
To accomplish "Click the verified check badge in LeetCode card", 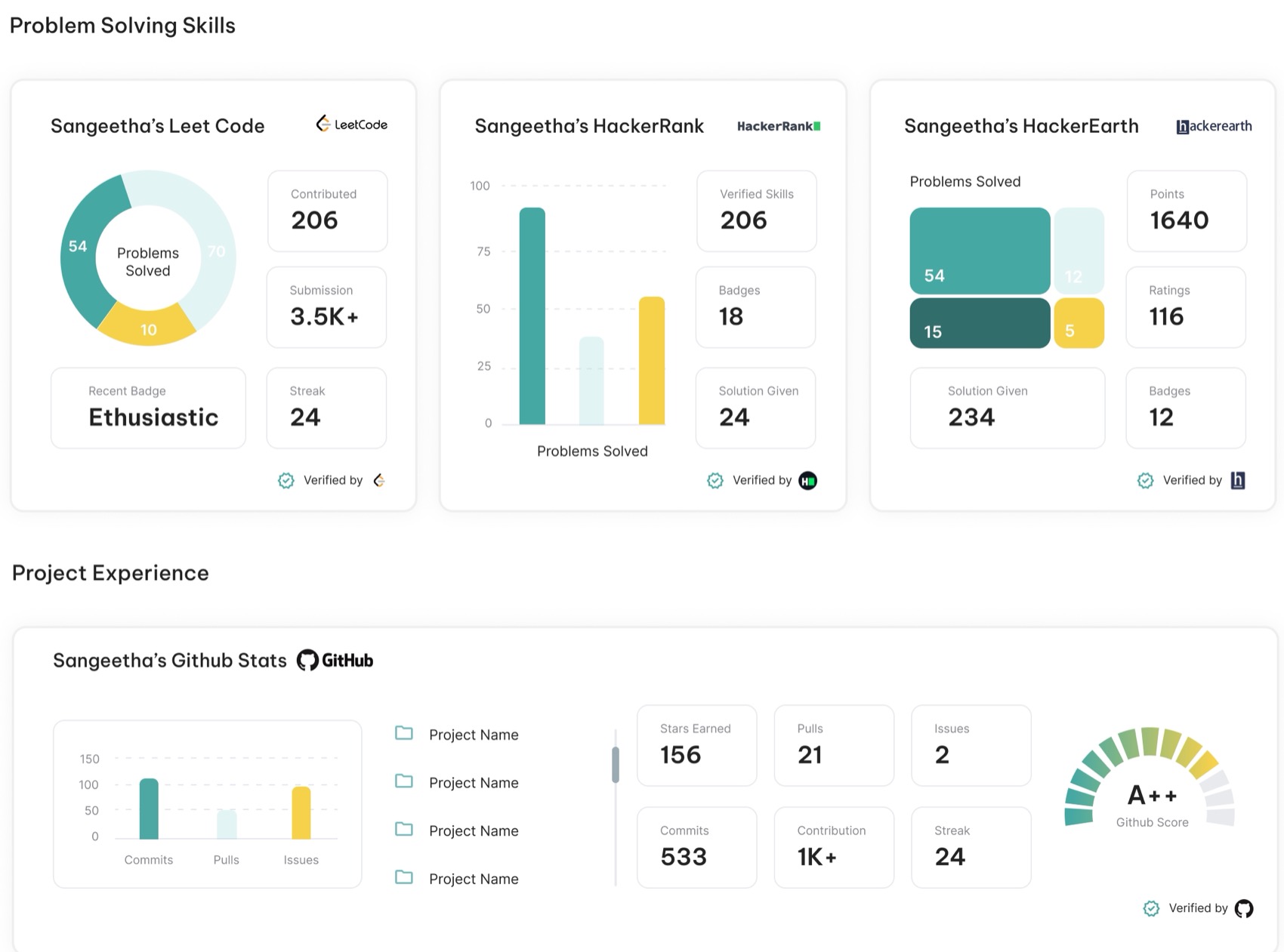I will [286, 480].
